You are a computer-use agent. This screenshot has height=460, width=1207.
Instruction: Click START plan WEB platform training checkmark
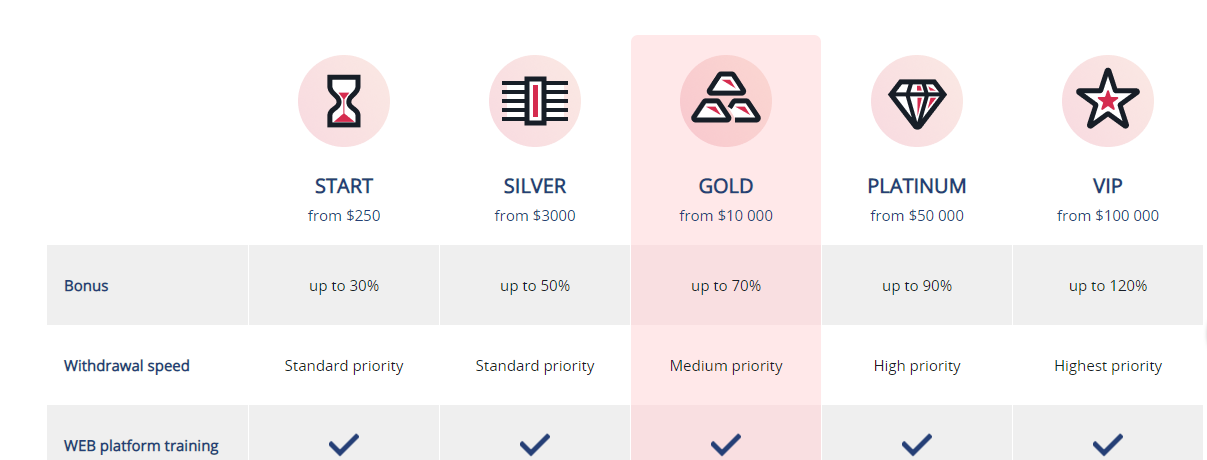(344, 444)
